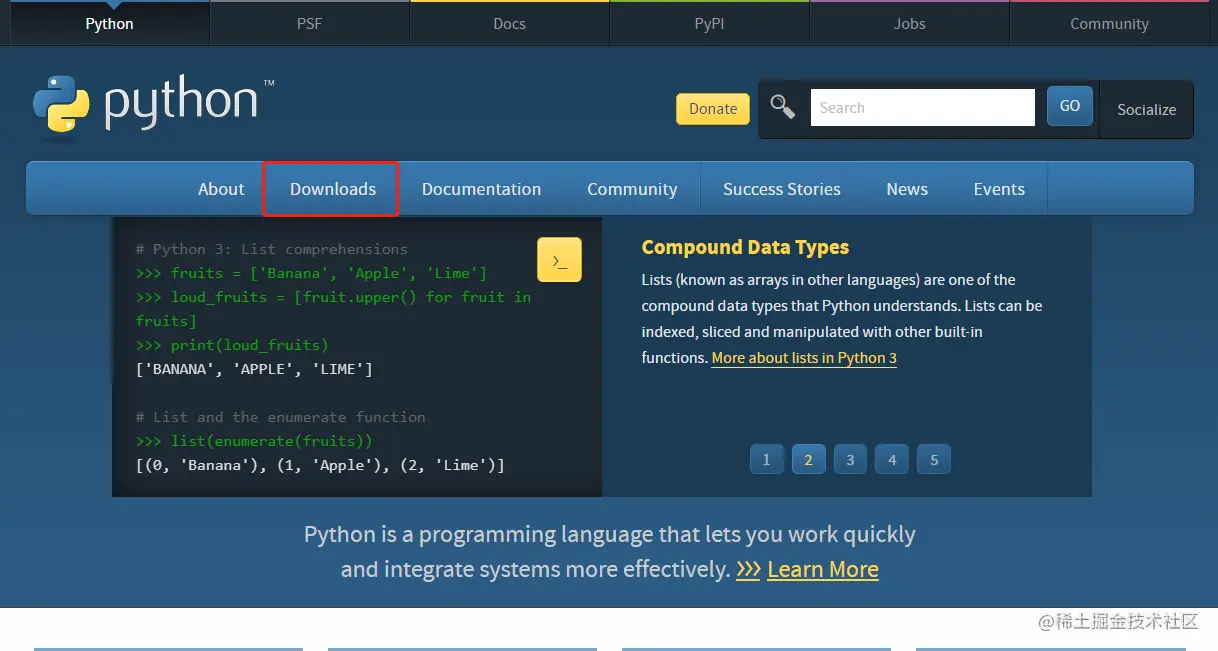Select the Community top tab
The width and height of the screenshot is (1218, 651).
click(x=1110, y=24)
